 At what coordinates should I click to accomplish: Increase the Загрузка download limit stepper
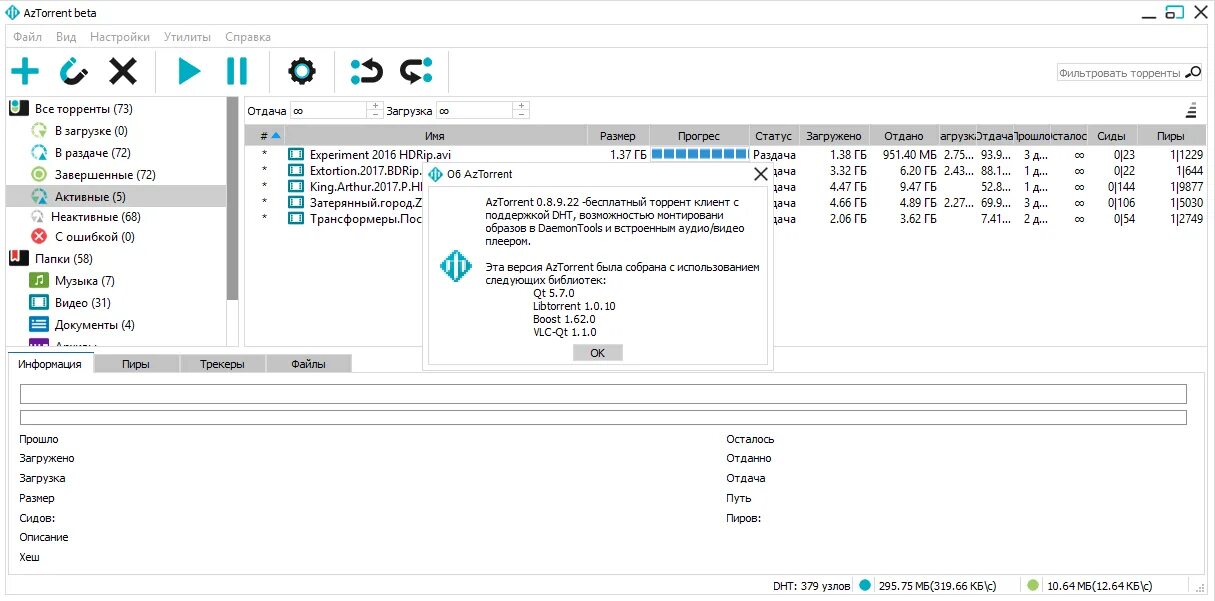[x=520, y=106]
